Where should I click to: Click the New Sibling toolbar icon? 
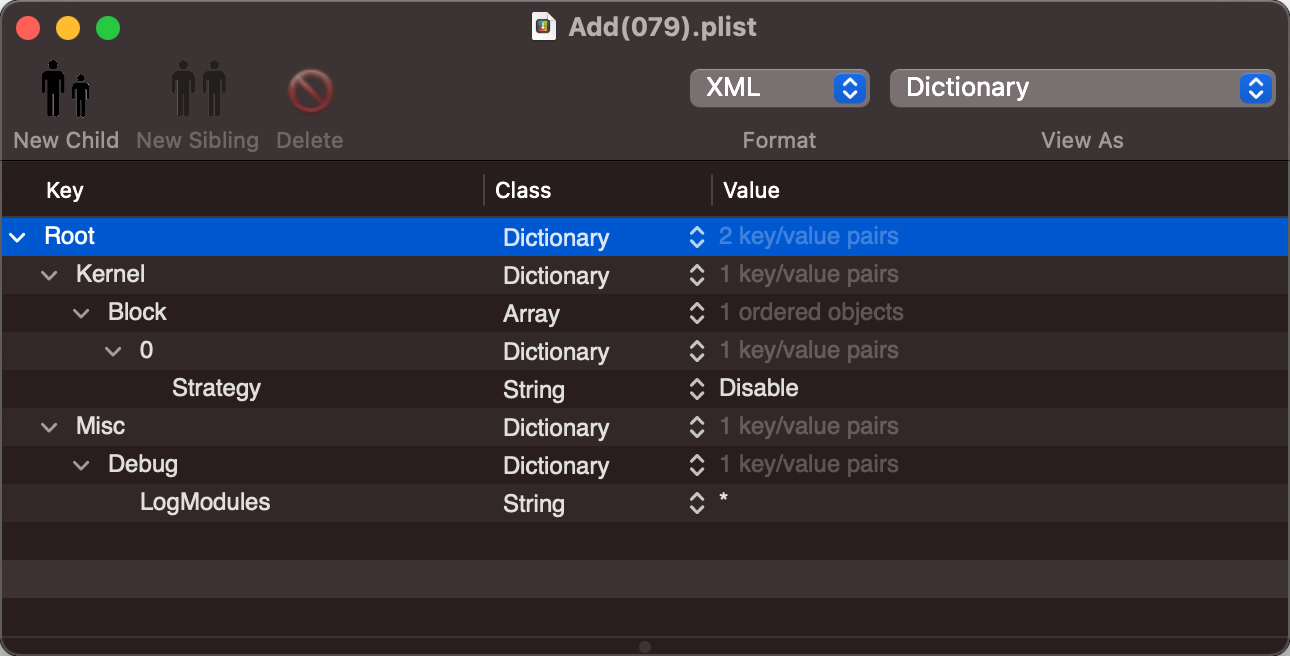(x=198, y=90)
